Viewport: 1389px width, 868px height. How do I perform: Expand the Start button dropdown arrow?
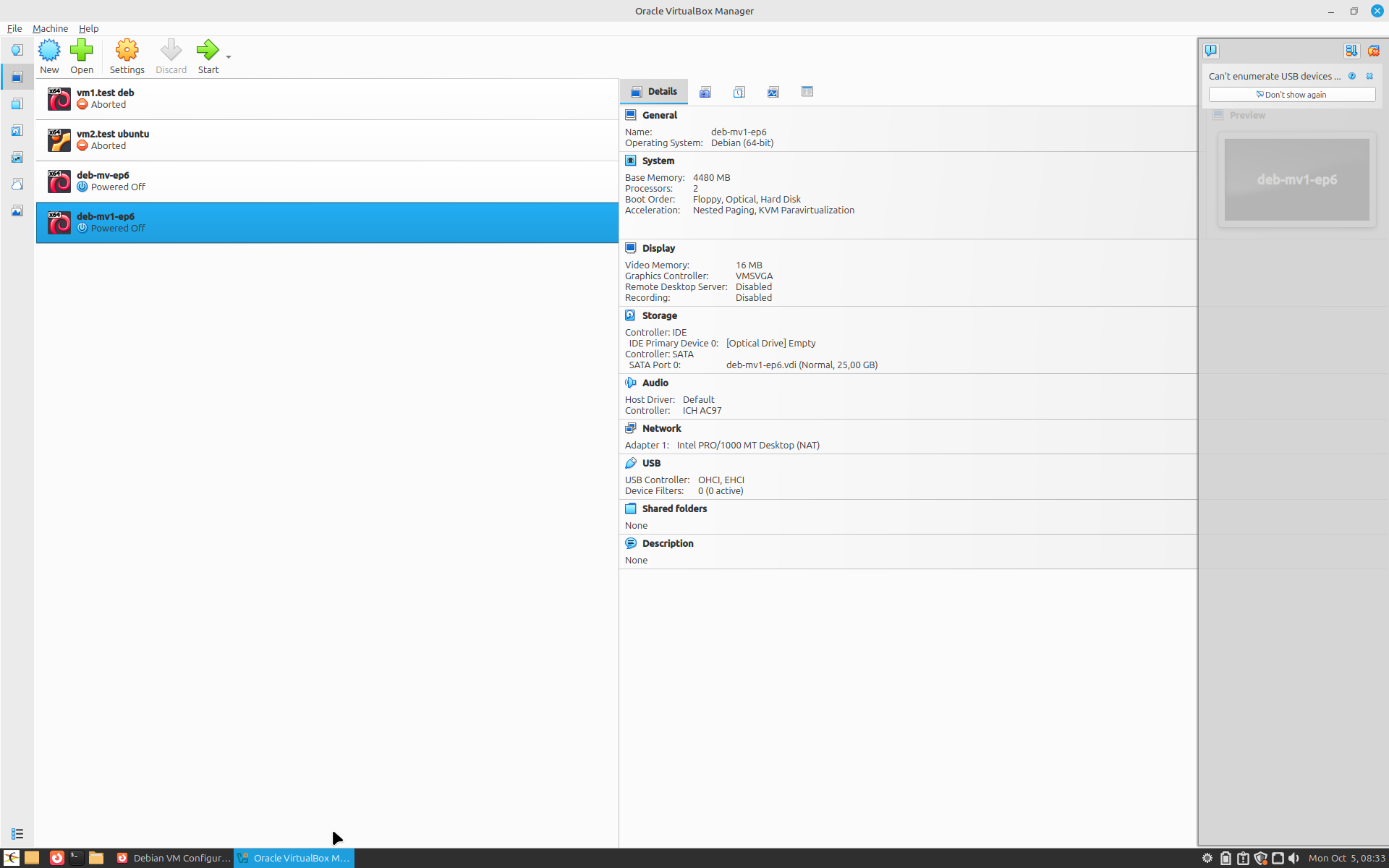point(229,57)
